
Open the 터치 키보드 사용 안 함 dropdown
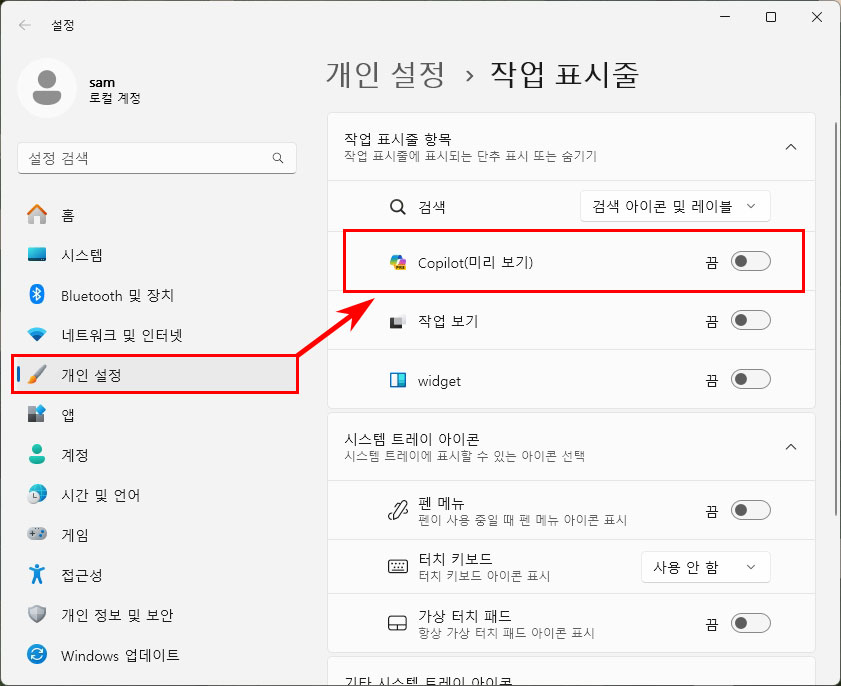click(705, 567)
